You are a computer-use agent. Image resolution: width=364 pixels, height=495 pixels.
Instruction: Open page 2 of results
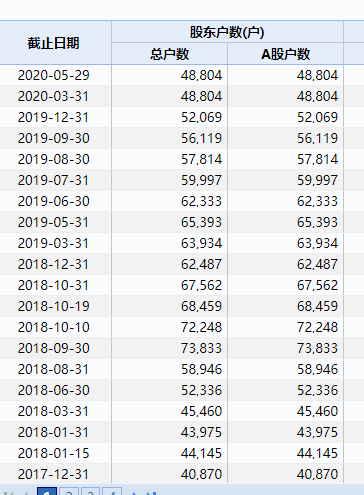[x=69, y=491]
